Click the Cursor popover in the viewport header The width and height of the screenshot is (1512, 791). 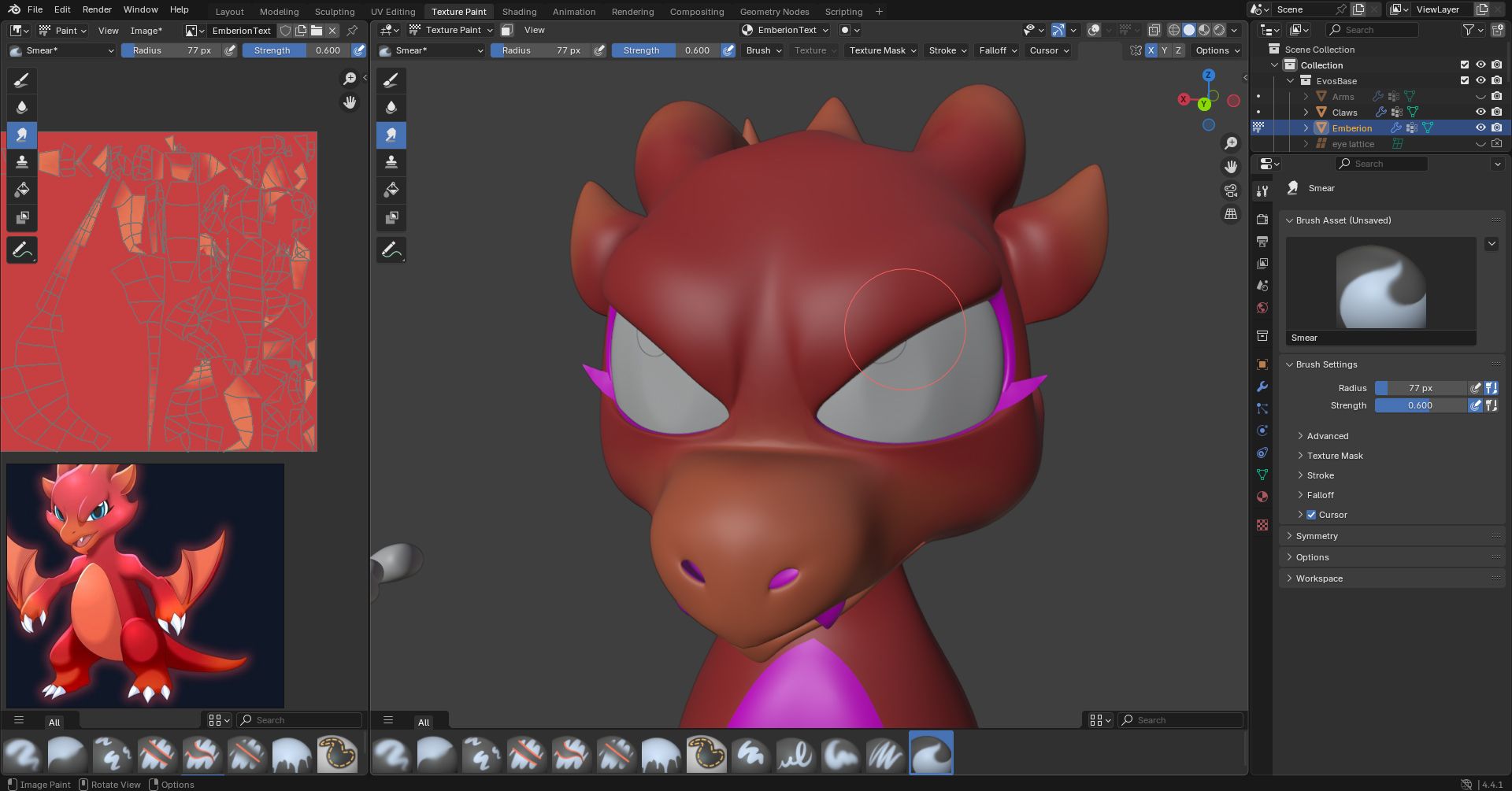(x=1049, y=50)
